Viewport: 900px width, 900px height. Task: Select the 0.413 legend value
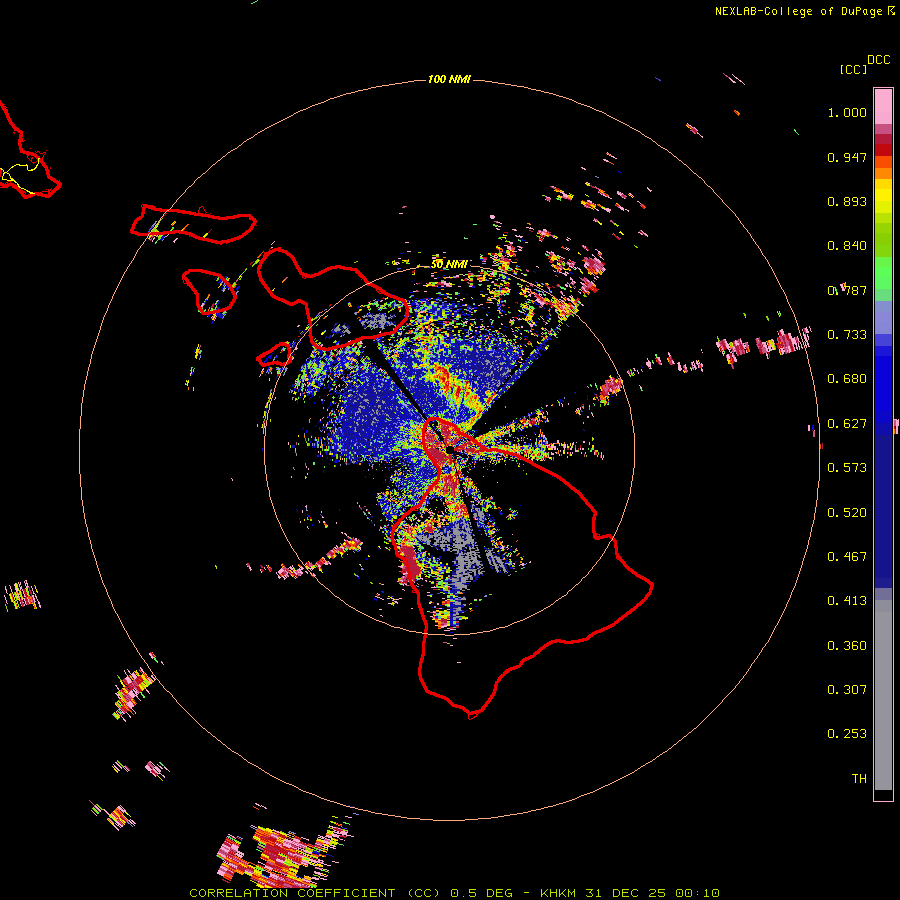[x=847, y=601]
